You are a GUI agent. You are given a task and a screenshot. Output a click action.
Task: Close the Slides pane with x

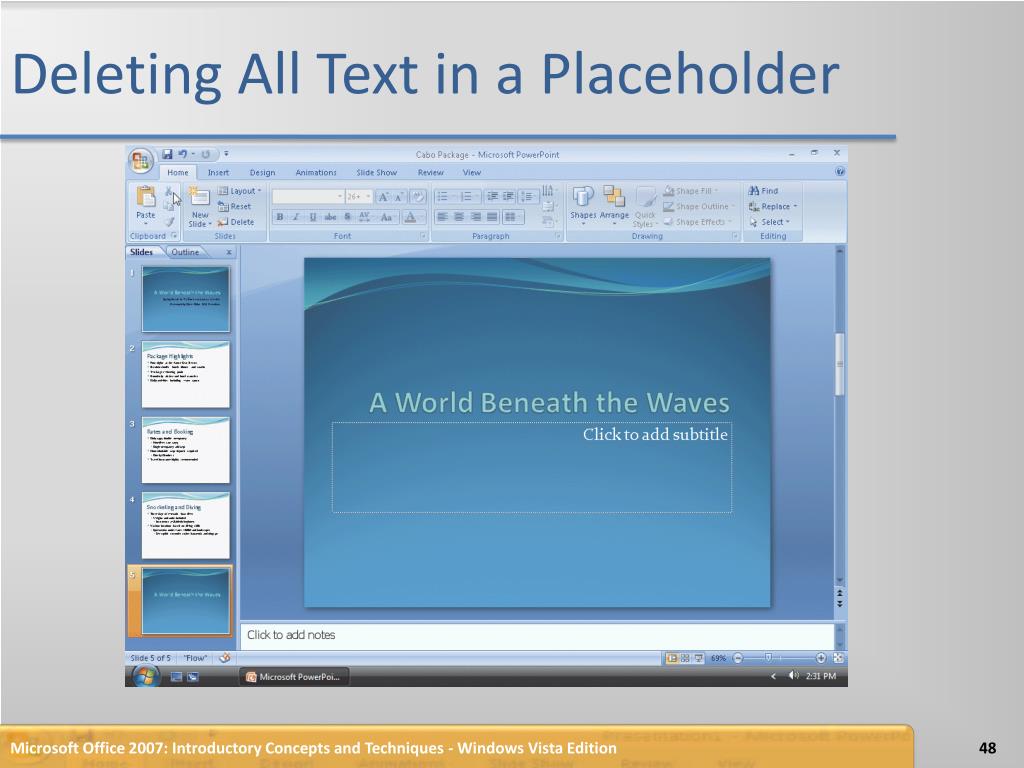coord(229,252)
